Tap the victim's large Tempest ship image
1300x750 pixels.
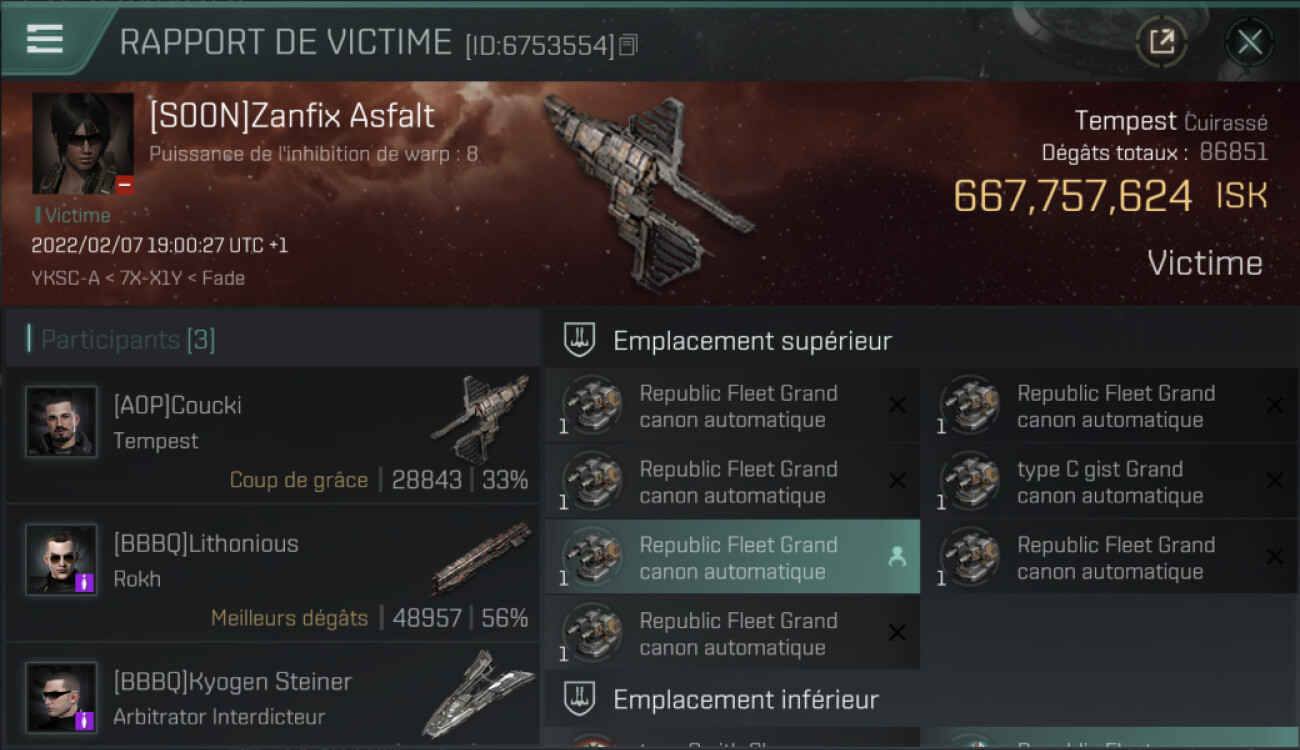coord(645,190)
